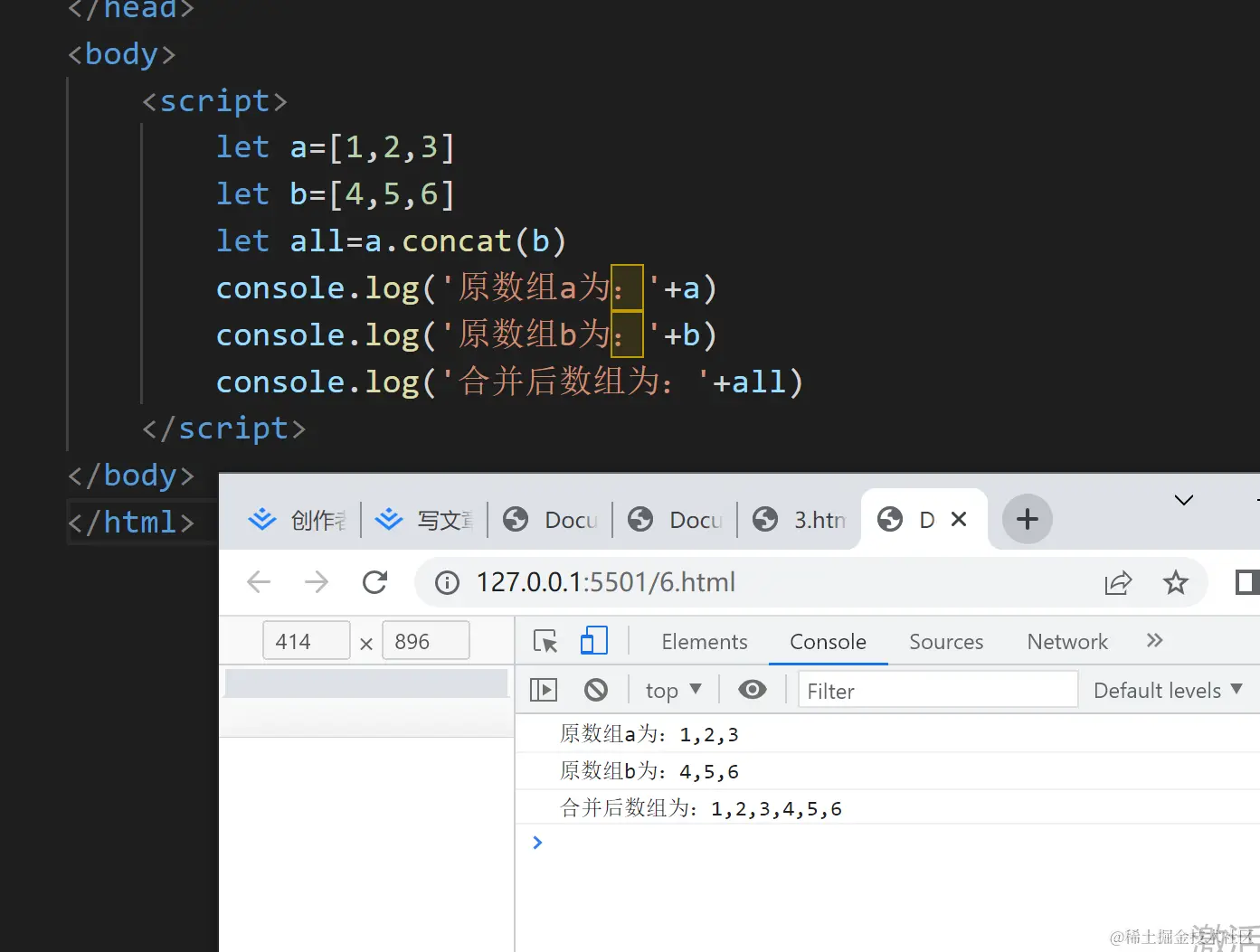Open the tab search chevron

pyautogui.click(x=1183, y=500)
